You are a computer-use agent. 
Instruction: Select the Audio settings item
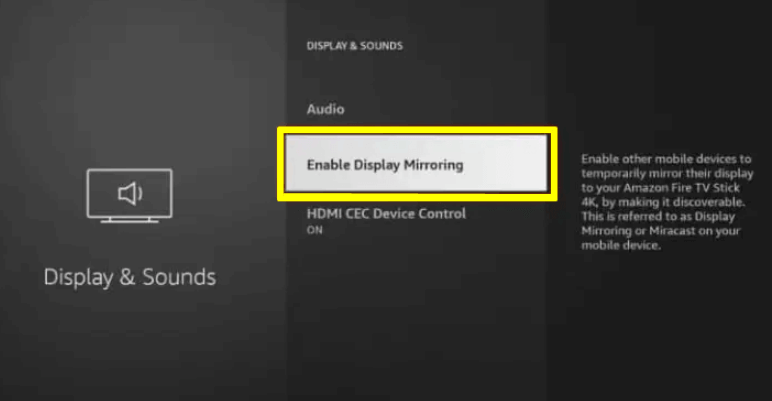325,109
